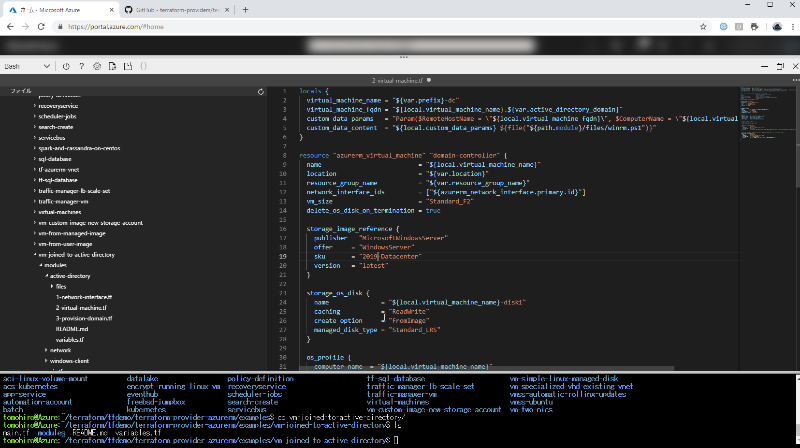Expand the files folder

click(x=52, y=286)
